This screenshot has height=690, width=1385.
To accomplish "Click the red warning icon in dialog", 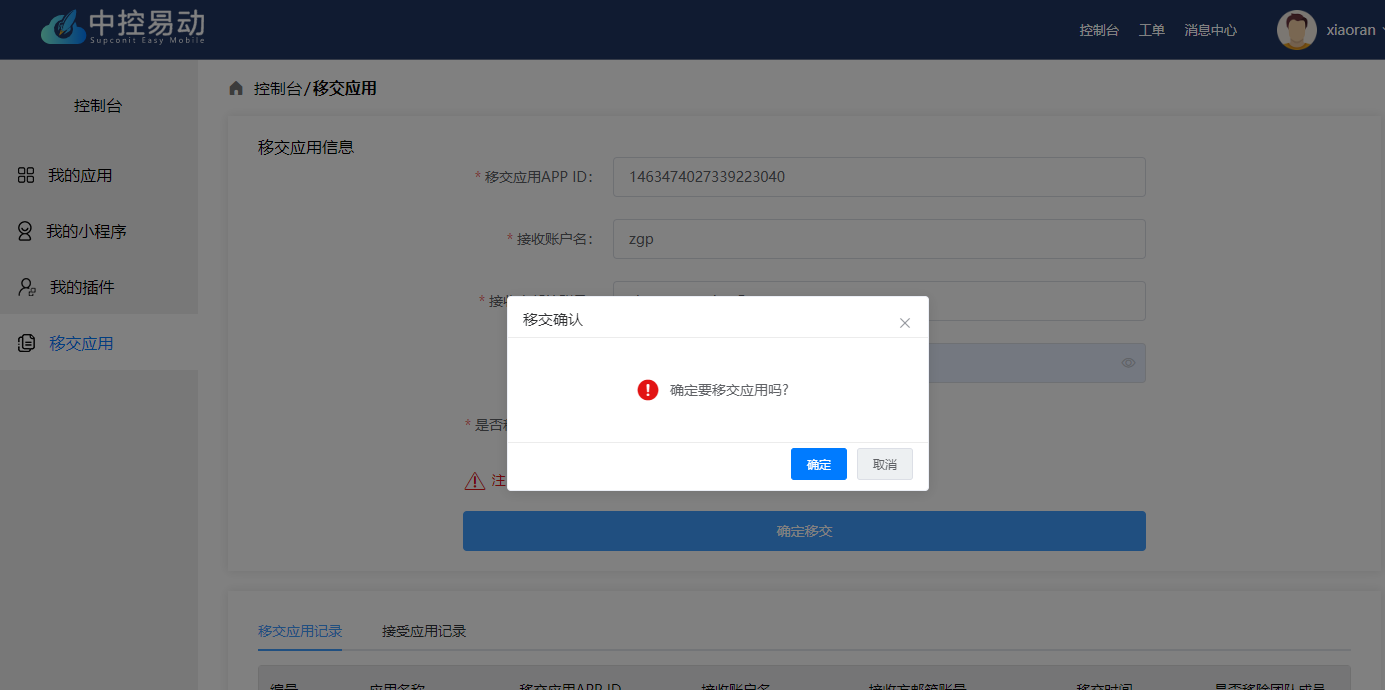I will tap(648, 390).
